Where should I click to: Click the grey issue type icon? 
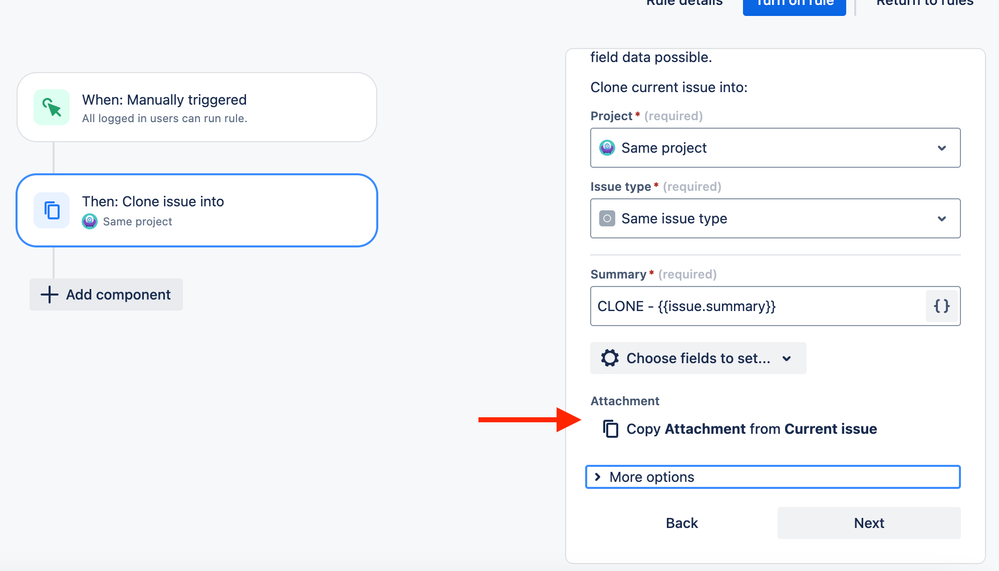pos(607,219)
